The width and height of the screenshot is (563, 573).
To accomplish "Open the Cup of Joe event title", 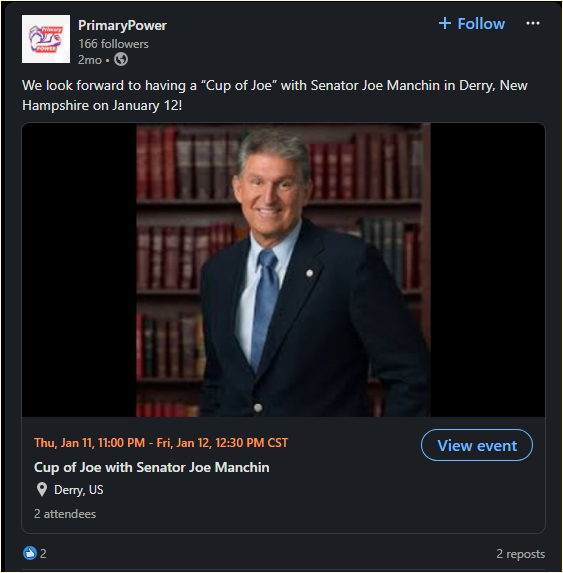I will 152,467.
